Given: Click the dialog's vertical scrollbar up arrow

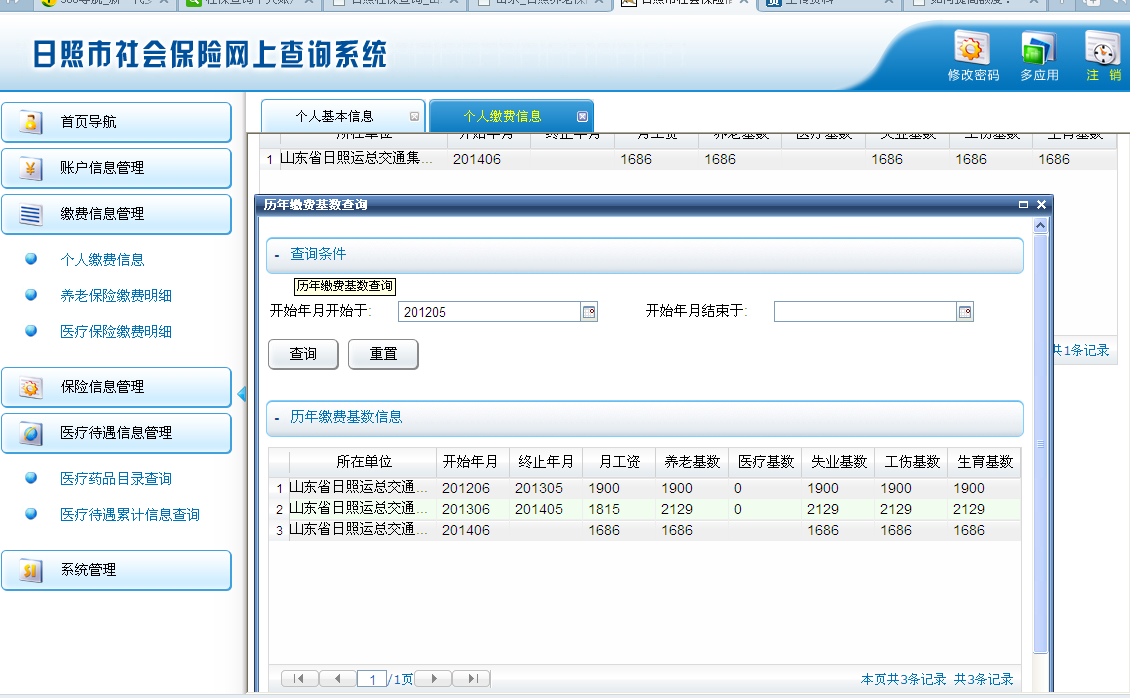Looking at the screenshot, I should pyautogui.click(x=1040, y=226).
